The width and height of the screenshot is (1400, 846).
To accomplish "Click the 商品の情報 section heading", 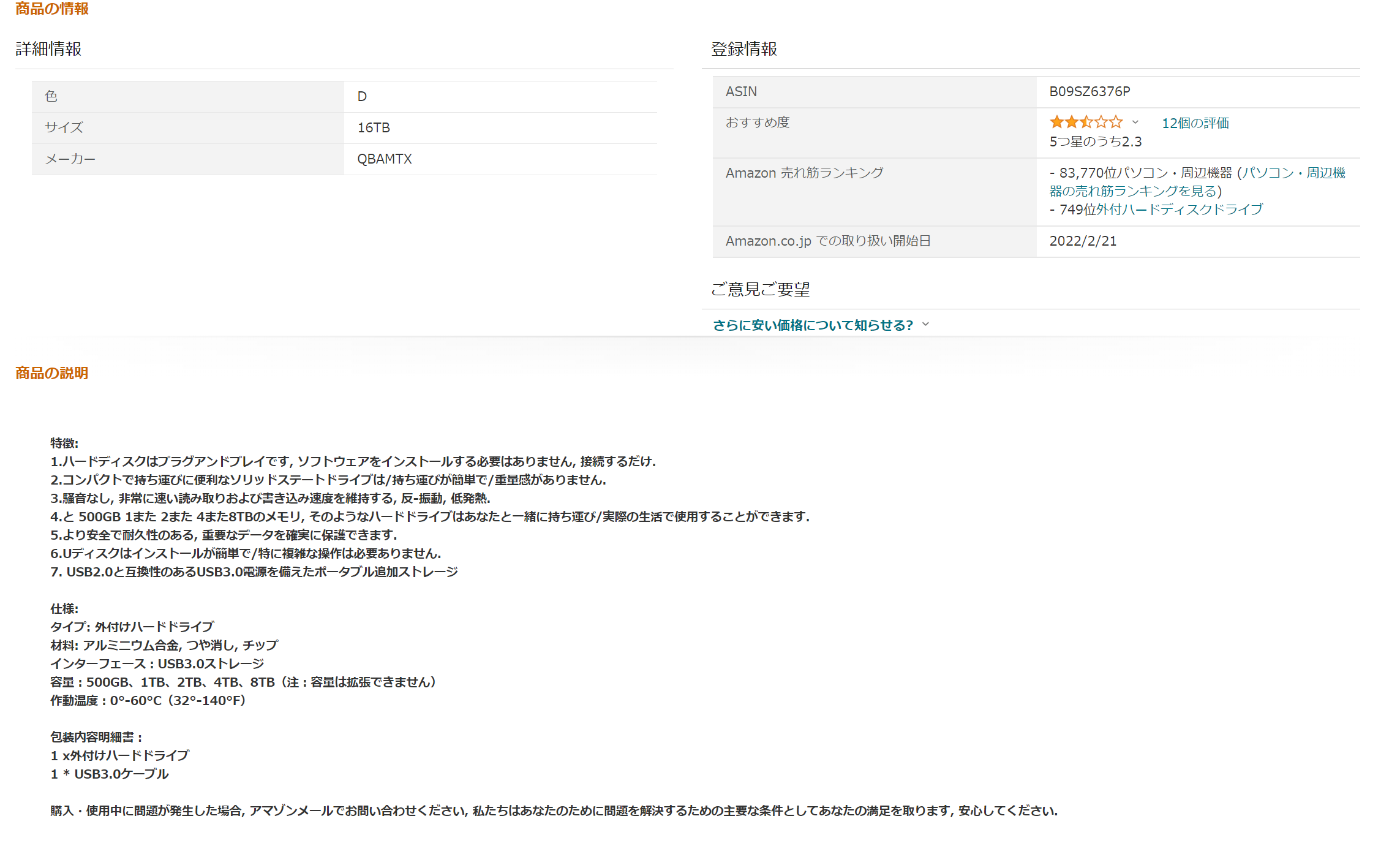I will [x=52, y=9].
